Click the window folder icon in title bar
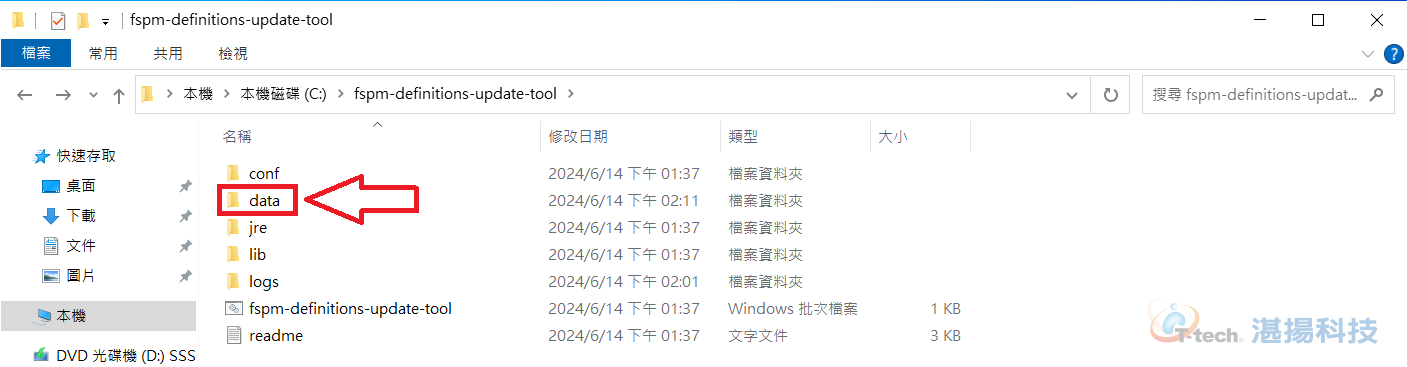The height and width of the screenshot is (367, 1407). tap(17, 20)
